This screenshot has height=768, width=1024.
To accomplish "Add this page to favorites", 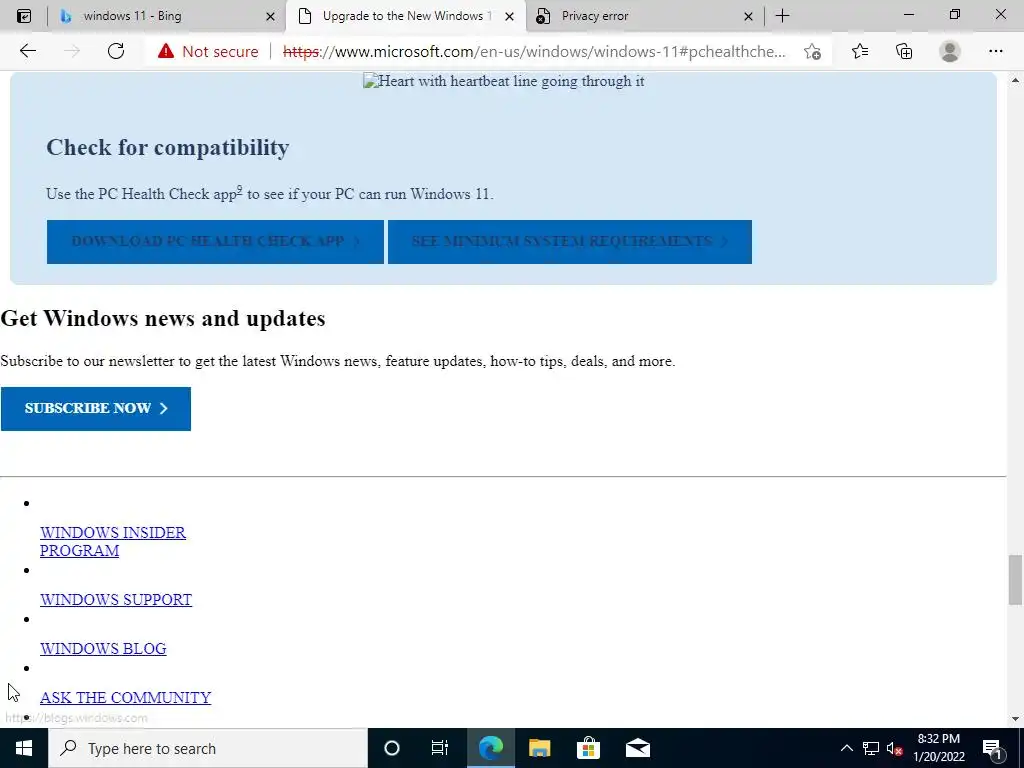I will (x=812, y=52).
